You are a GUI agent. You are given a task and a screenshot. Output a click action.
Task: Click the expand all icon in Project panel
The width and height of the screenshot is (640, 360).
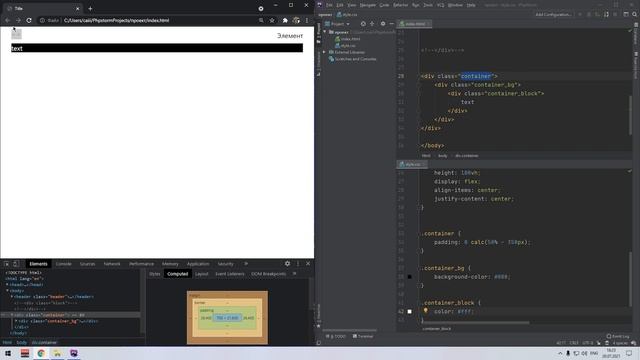click(372, 24)
